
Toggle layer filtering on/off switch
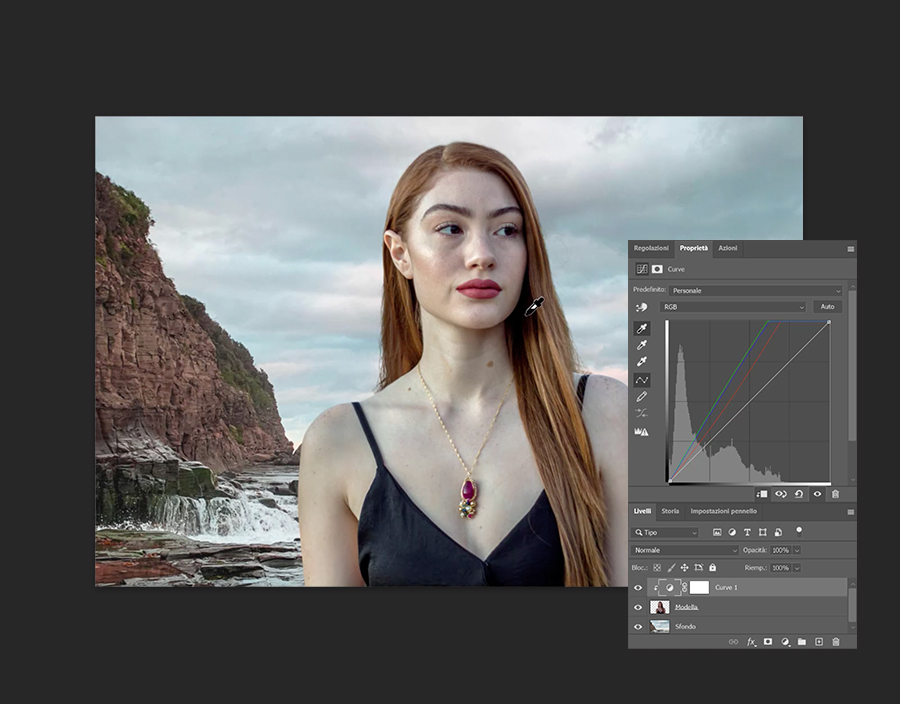click(798, 531)
